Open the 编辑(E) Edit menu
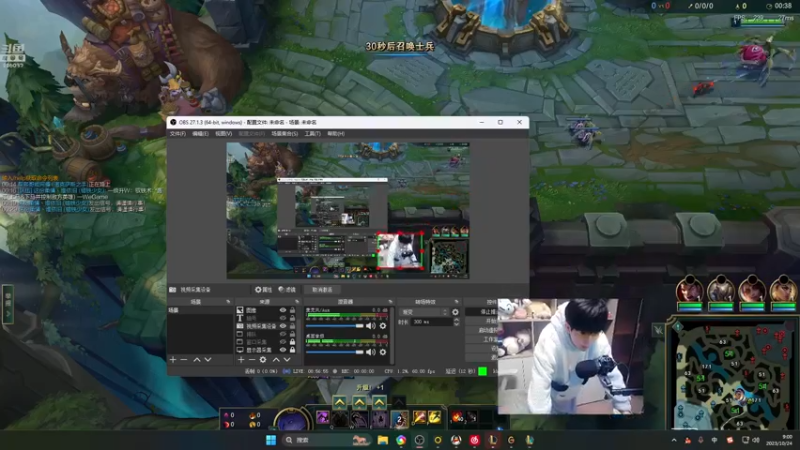 (x=200, y=134)
